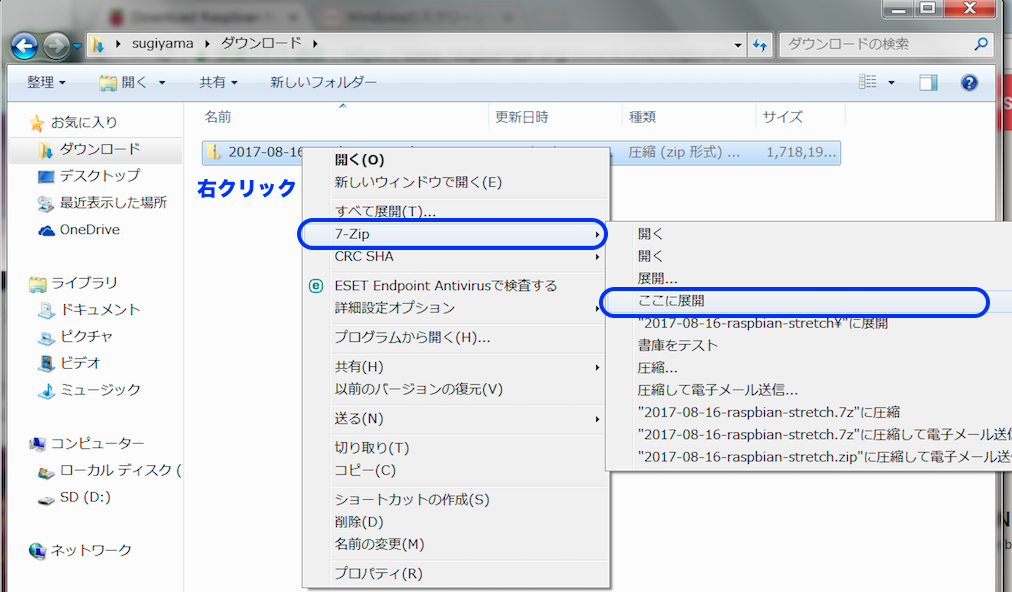Expand the view options dropdown arrow

[x=891, y=83]
